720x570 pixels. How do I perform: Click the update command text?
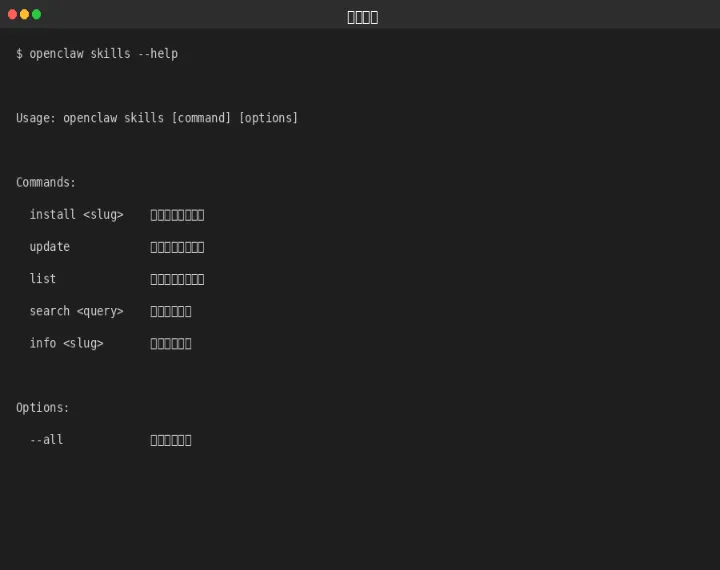click(x=50, y=247)
